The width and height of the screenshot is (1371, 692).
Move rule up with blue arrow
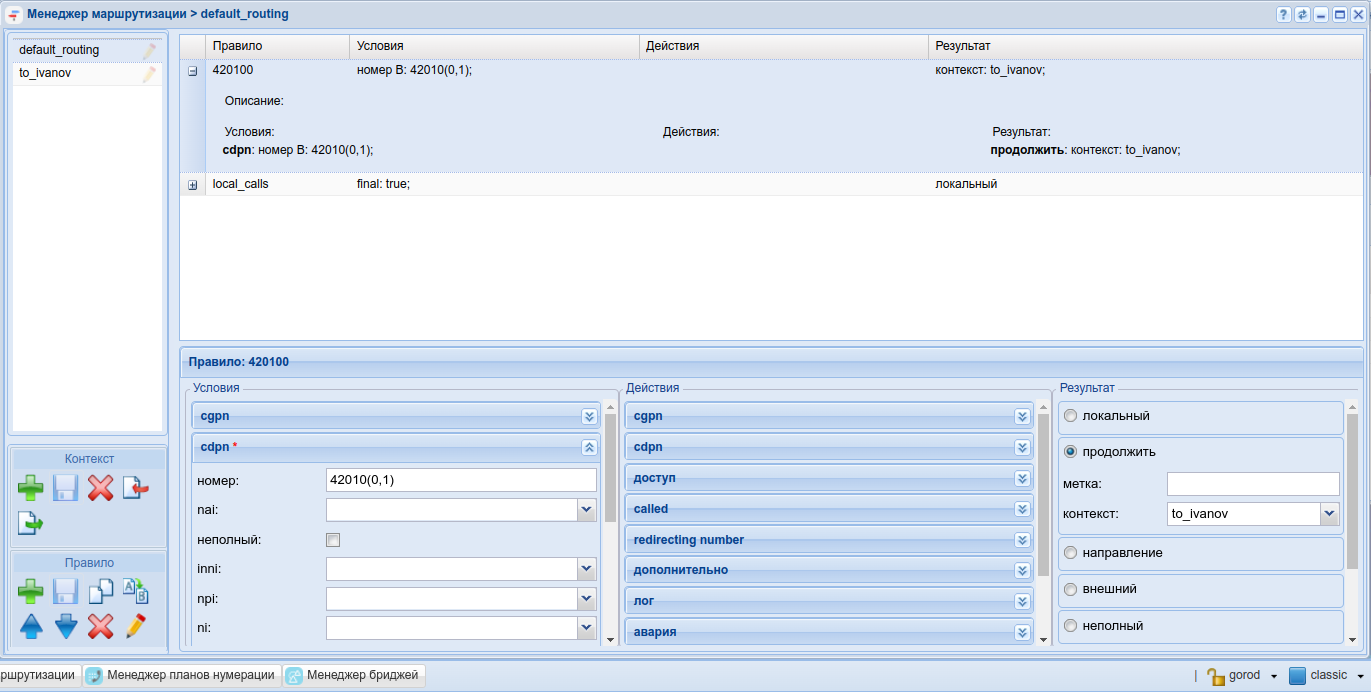point(31,627)
